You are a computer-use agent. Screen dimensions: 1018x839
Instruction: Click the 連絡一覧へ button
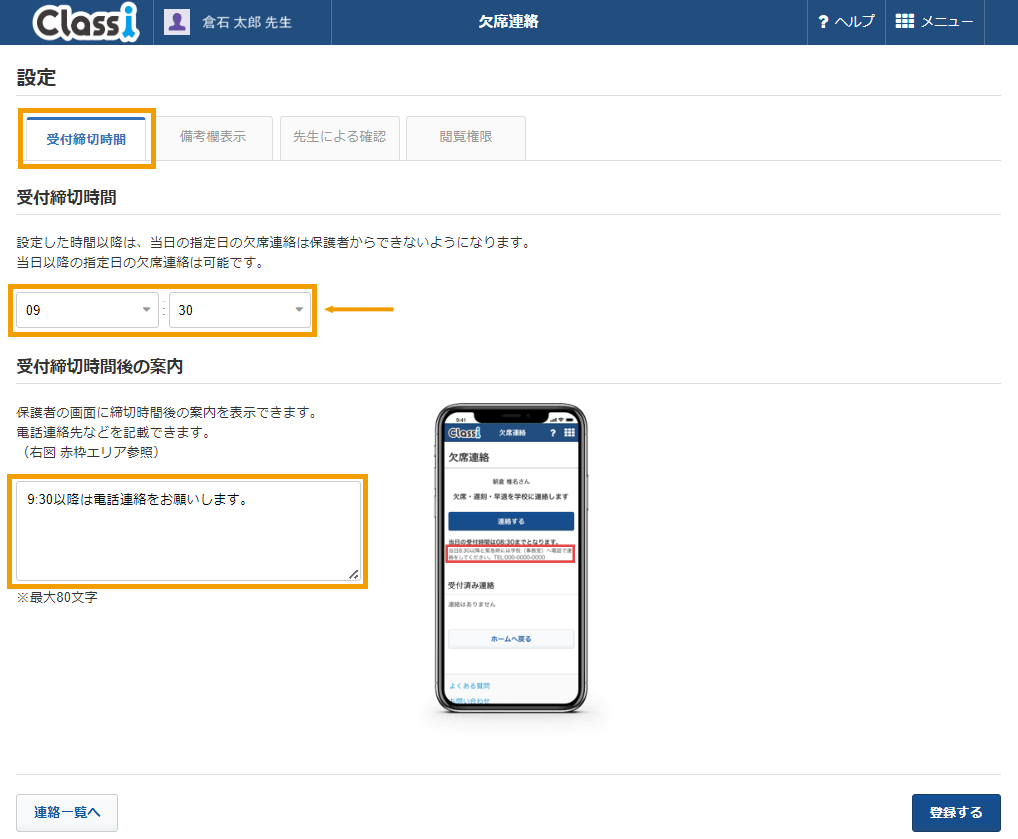(66, 812)
